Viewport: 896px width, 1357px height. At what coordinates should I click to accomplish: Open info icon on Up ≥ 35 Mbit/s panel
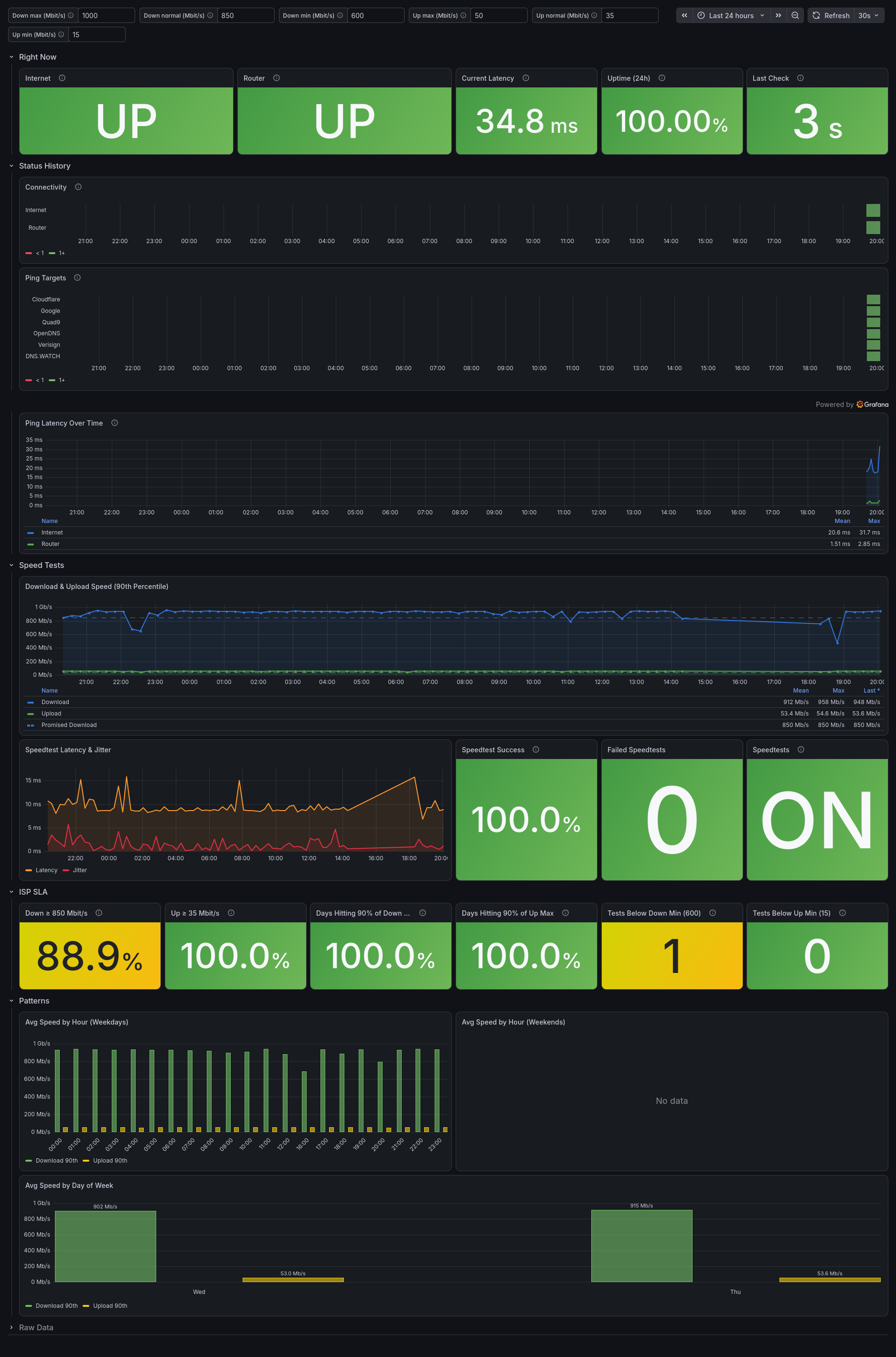(232, 913)
